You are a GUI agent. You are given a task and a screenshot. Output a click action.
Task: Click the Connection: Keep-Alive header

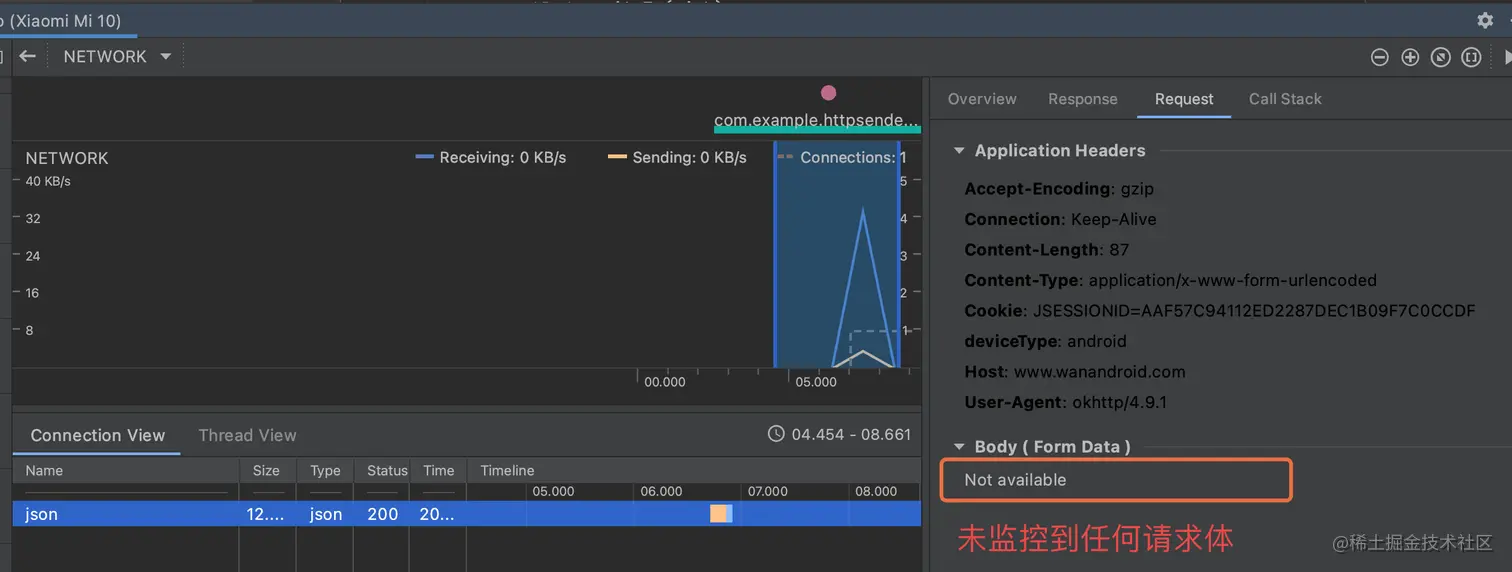1060,219
